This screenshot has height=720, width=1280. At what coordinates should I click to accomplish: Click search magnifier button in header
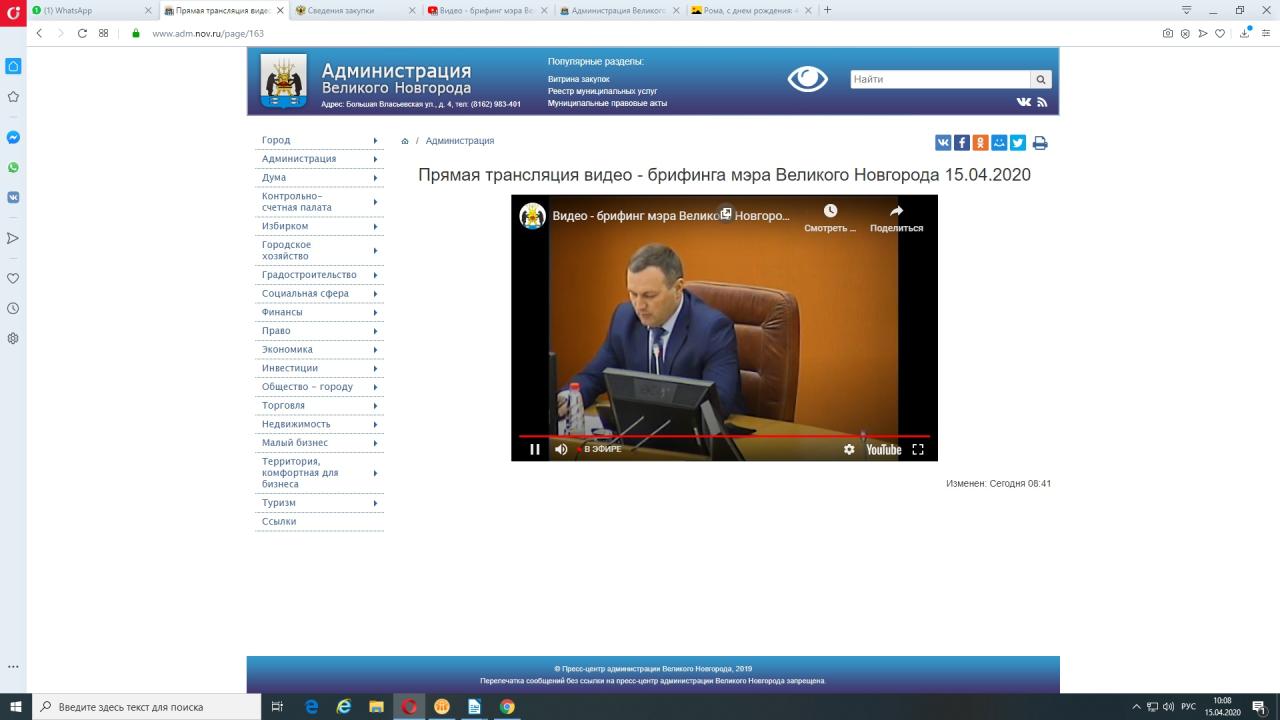point(1041,79)
